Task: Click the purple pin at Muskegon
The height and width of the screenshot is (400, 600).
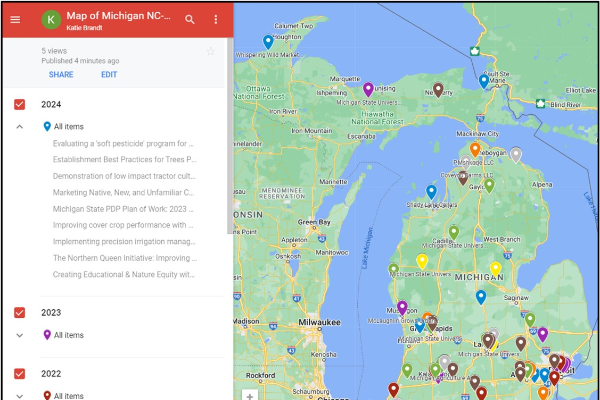Action: (402, 308)
